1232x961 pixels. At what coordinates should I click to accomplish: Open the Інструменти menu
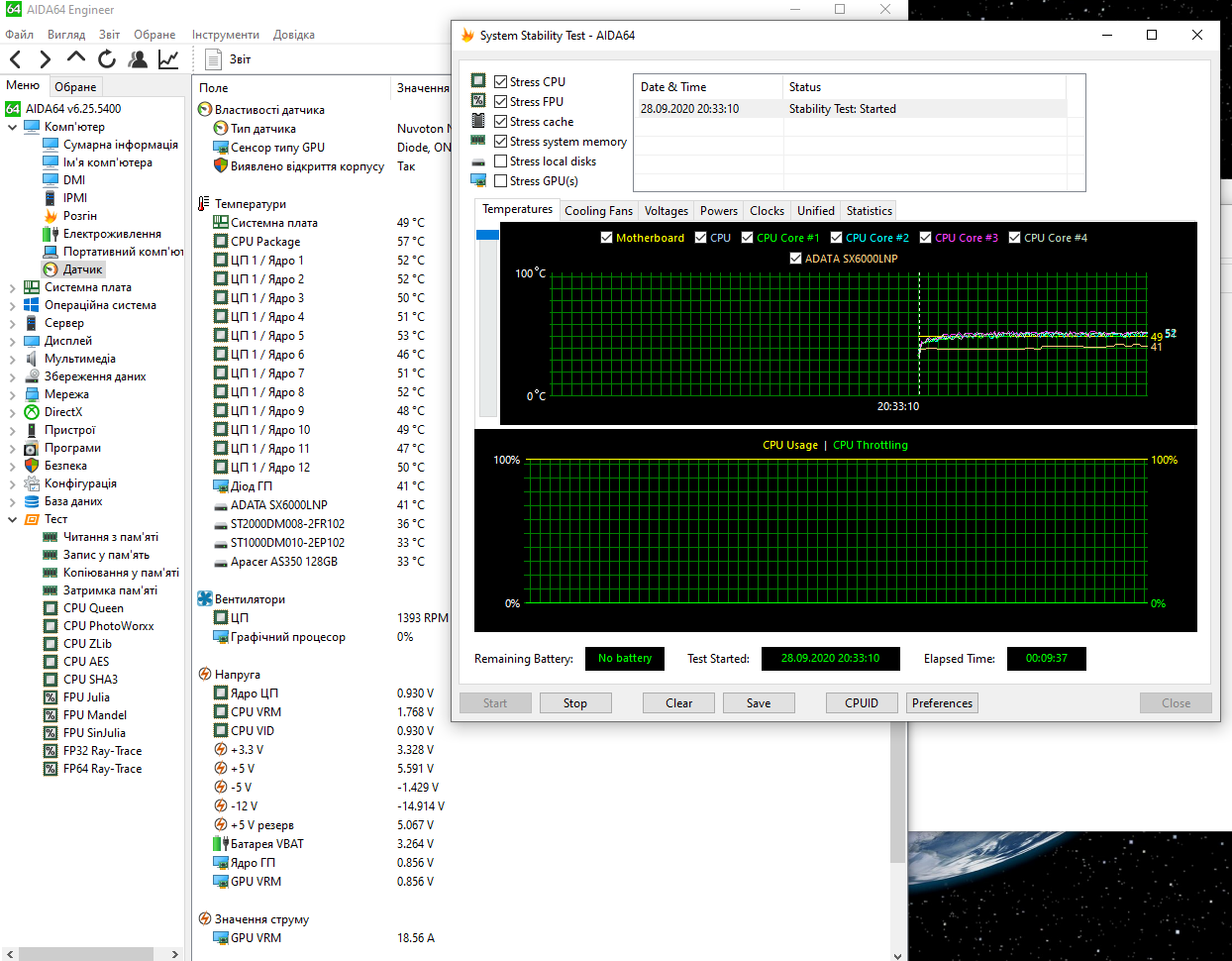[226, 35]
